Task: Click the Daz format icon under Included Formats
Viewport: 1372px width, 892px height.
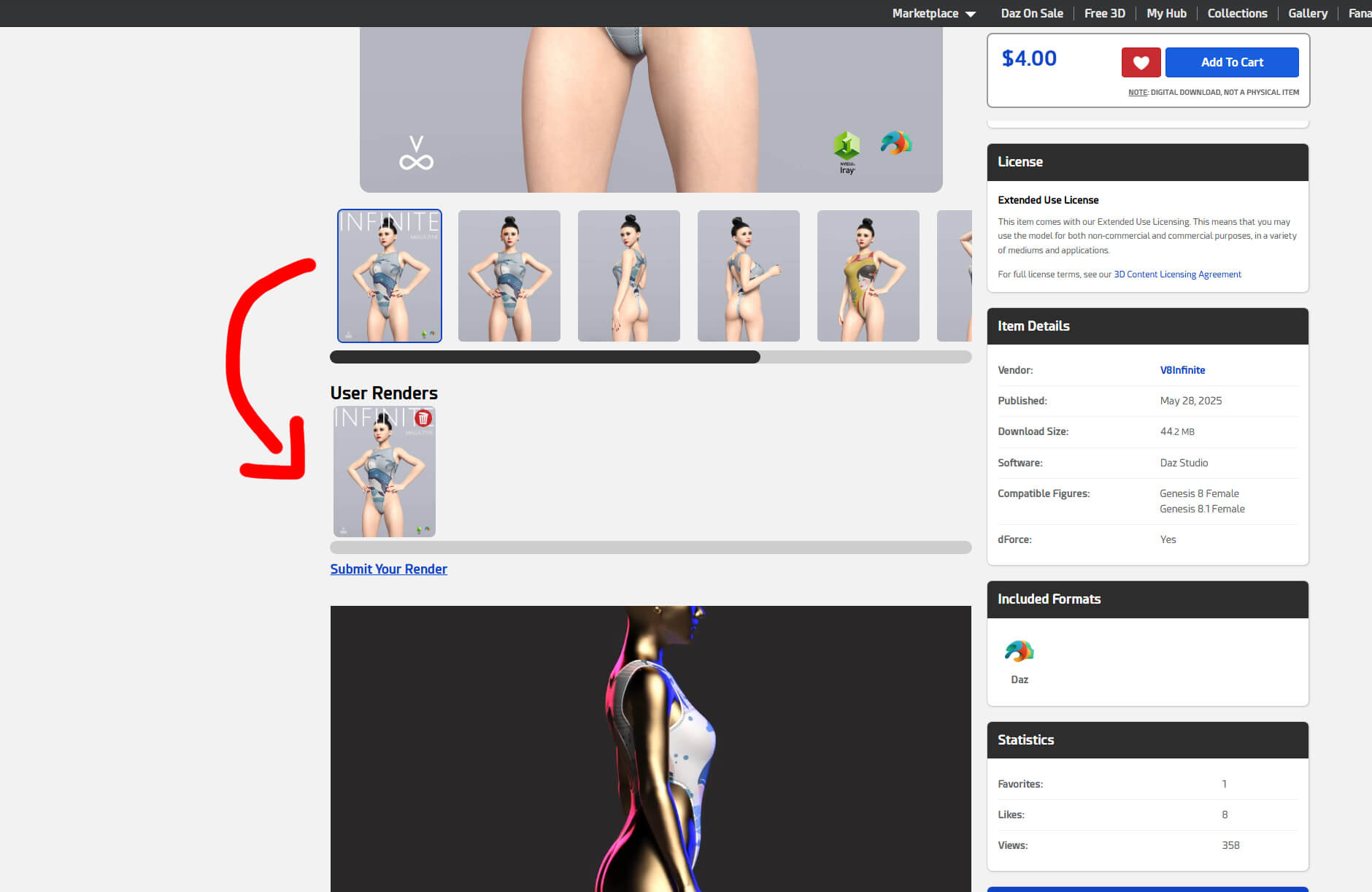Action: pos(1020,651)
